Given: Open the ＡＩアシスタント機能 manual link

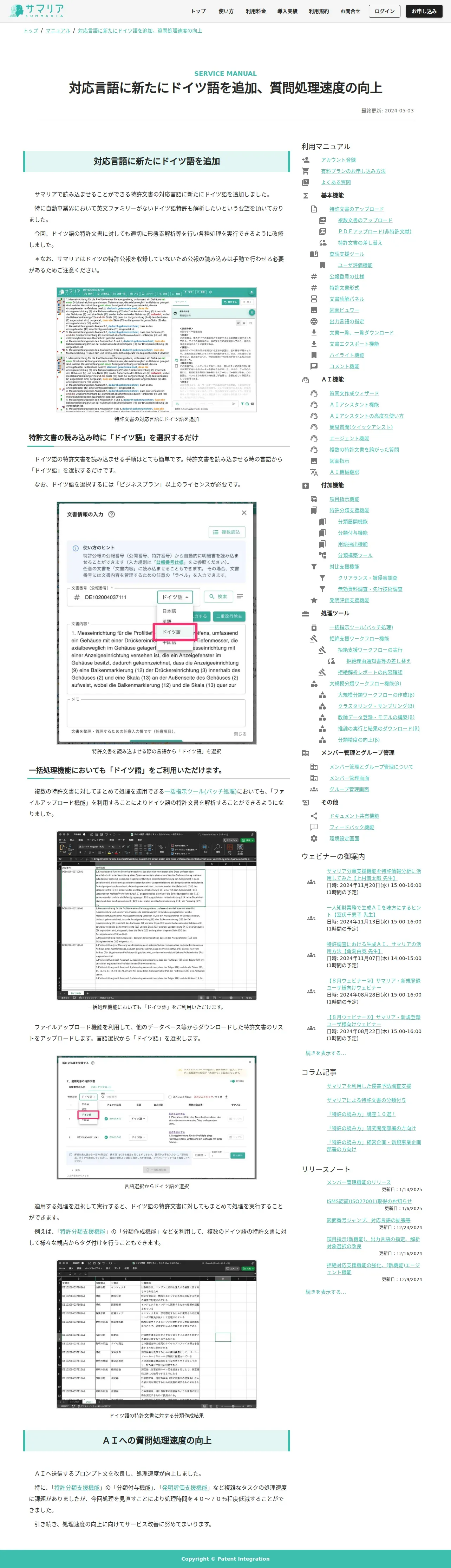Looking at the screenshot, I should point(354,405).
